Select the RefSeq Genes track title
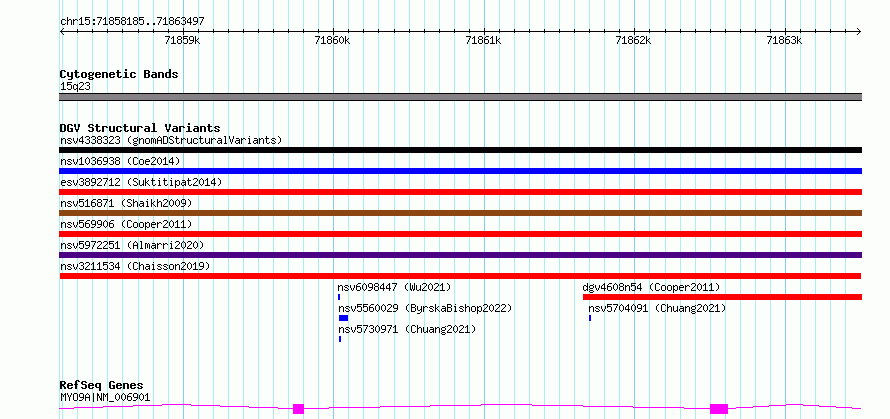890x419 pixels. point(102,386)
